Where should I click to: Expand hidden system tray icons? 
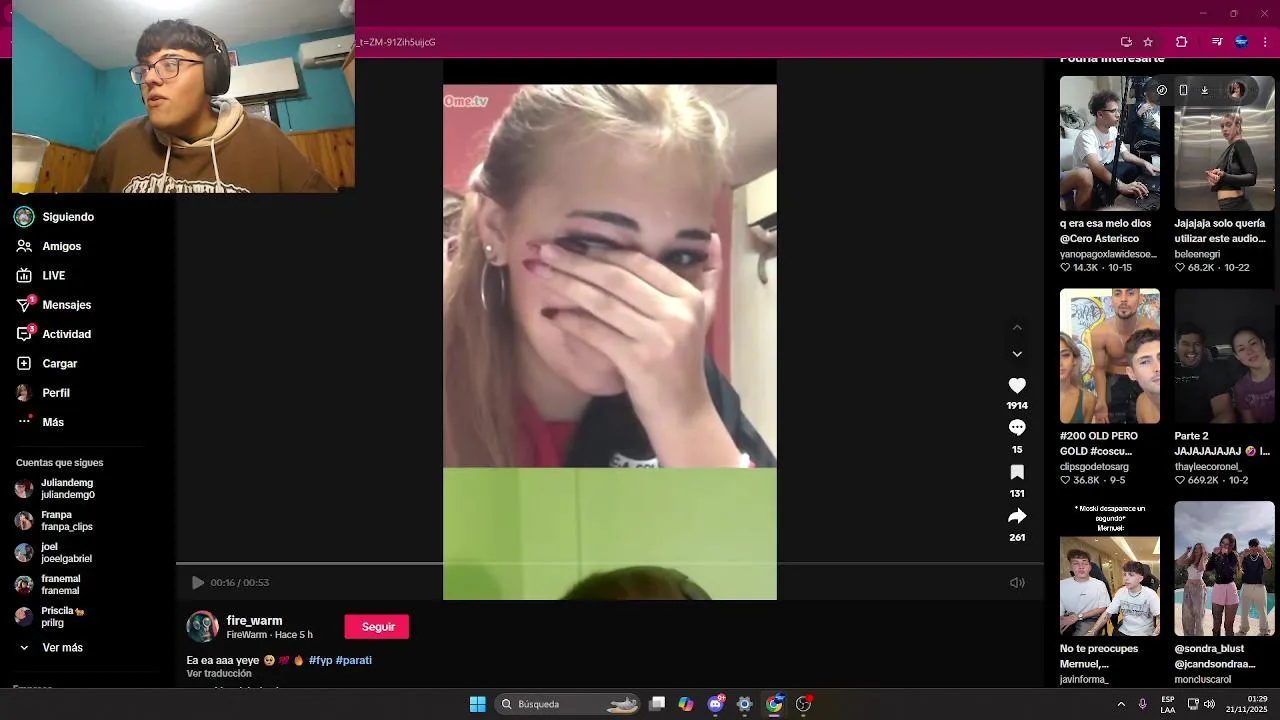coord(1120,704)
